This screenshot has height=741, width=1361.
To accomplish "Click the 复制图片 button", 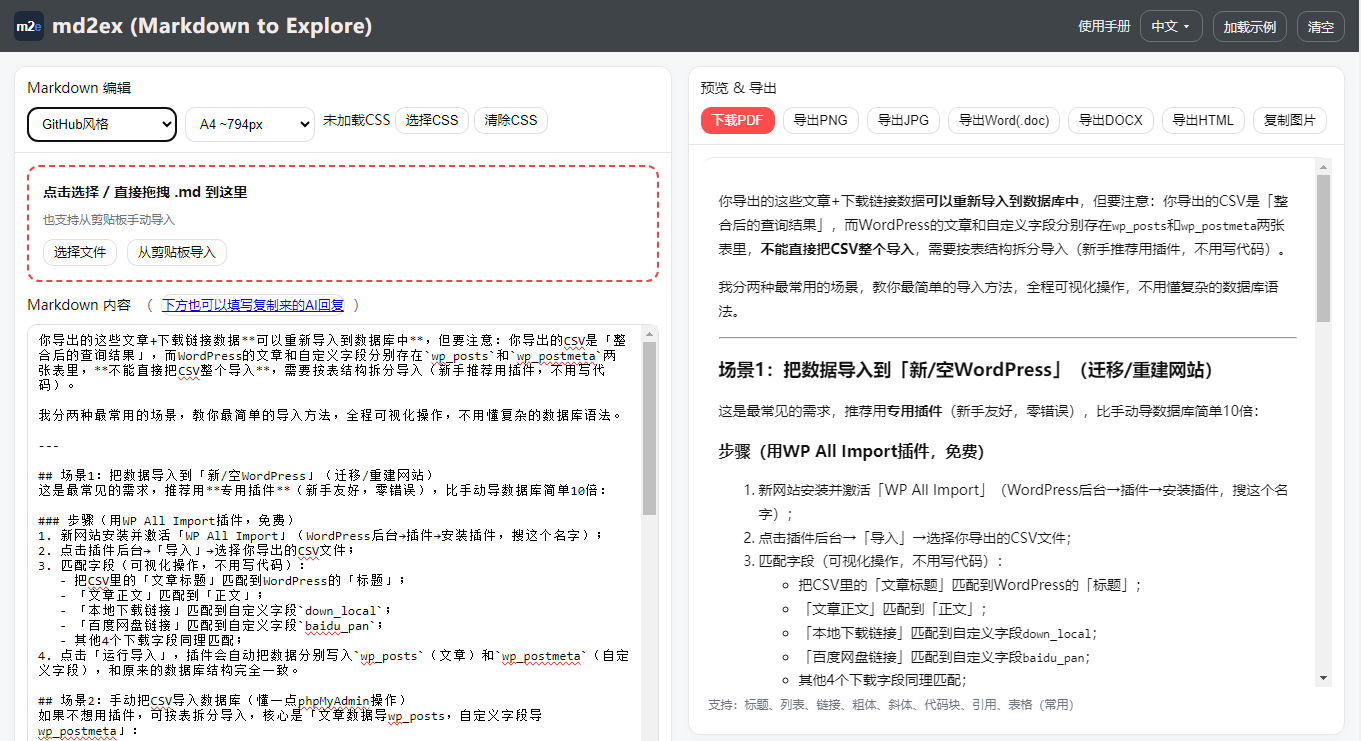I will point(1289,120).
